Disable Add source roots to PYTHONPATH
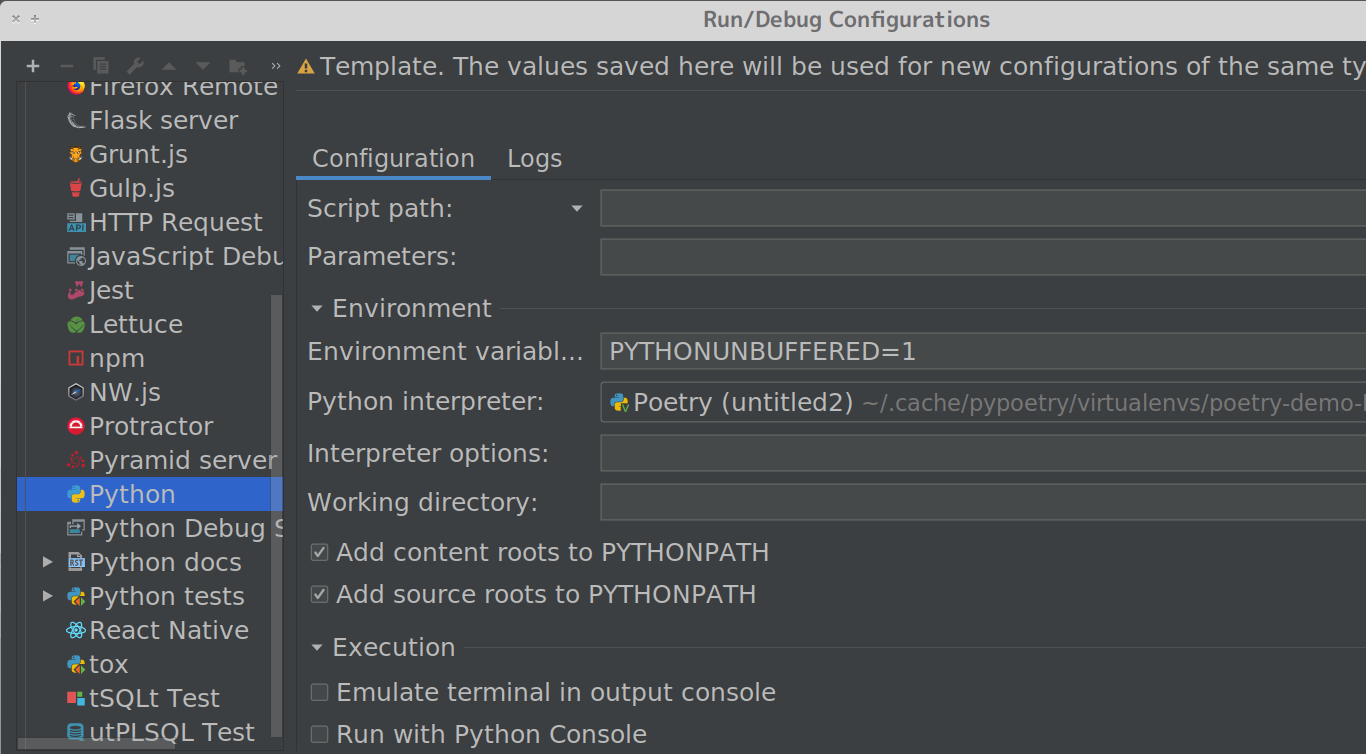Viewport: 1366px width, 754px height. pos(319,594)
